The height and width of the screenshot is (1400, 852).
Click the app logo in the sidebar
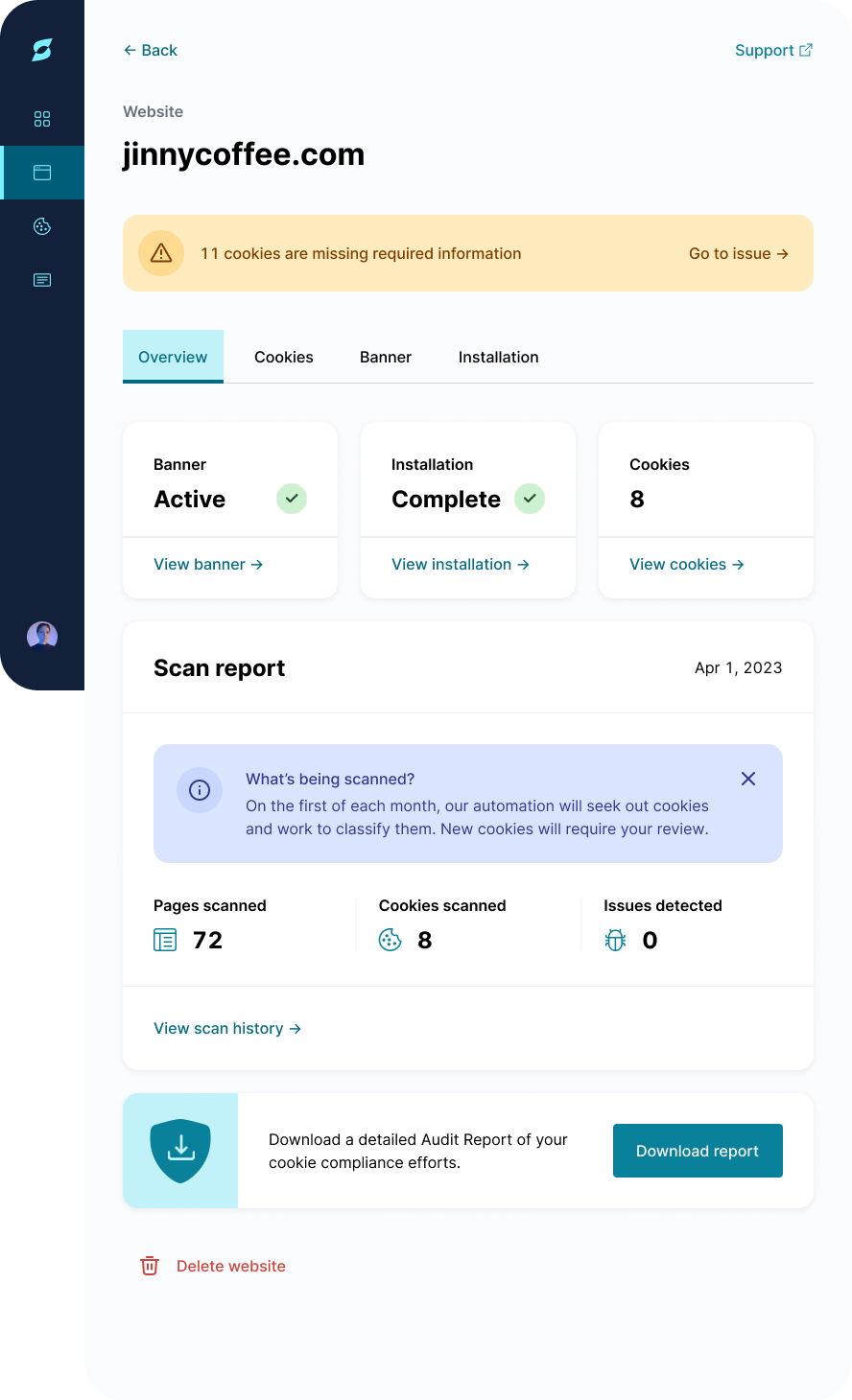(x=42, y=50)
